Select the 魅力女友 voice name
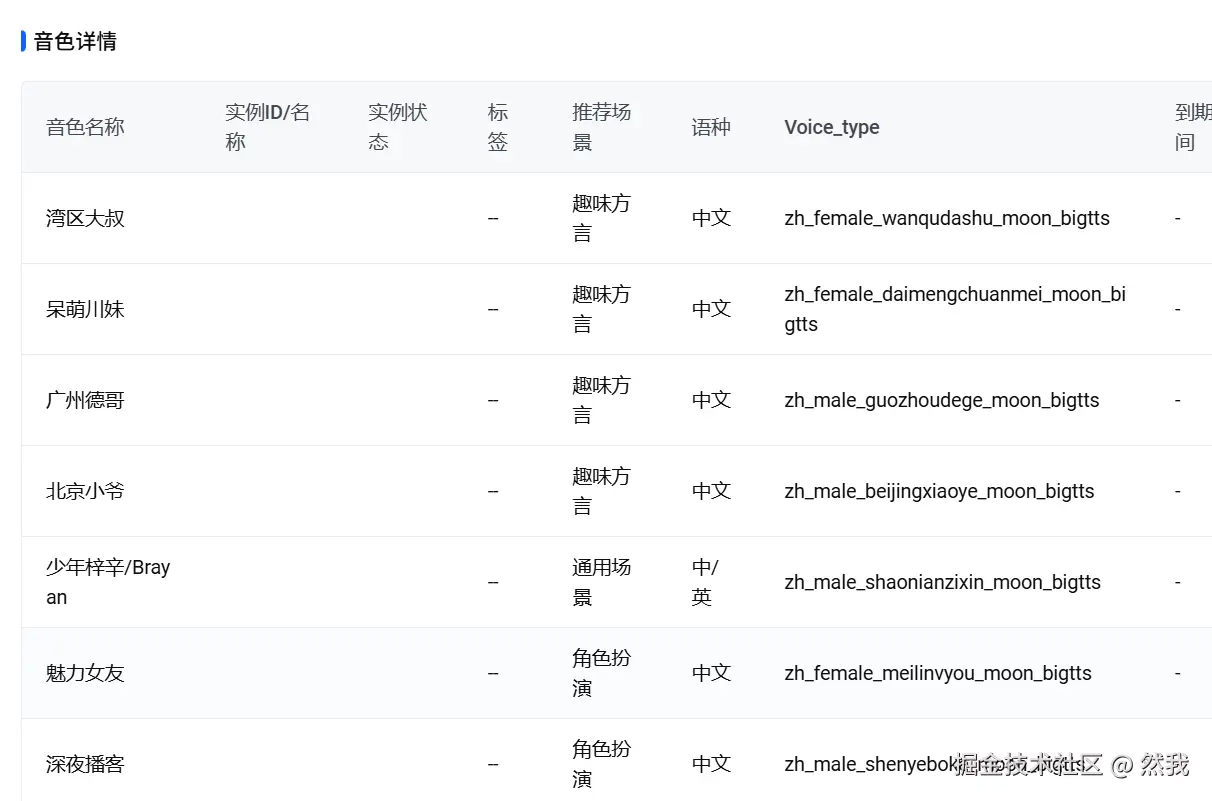Image resolution: width=1212 pixels, height=801 pixels. click(x=85, y=673)
